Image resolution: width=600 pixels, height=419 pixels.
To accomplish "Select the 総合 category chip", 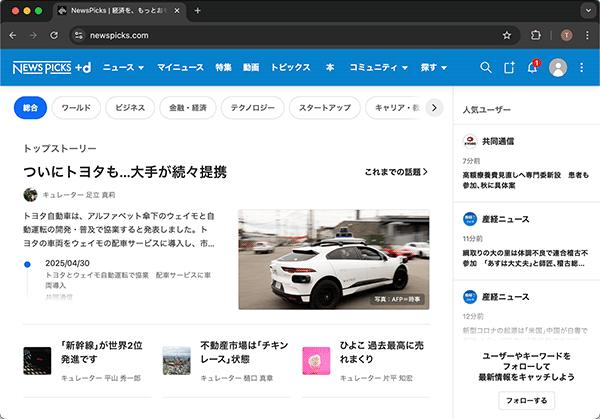I will [x=31, y=108].
